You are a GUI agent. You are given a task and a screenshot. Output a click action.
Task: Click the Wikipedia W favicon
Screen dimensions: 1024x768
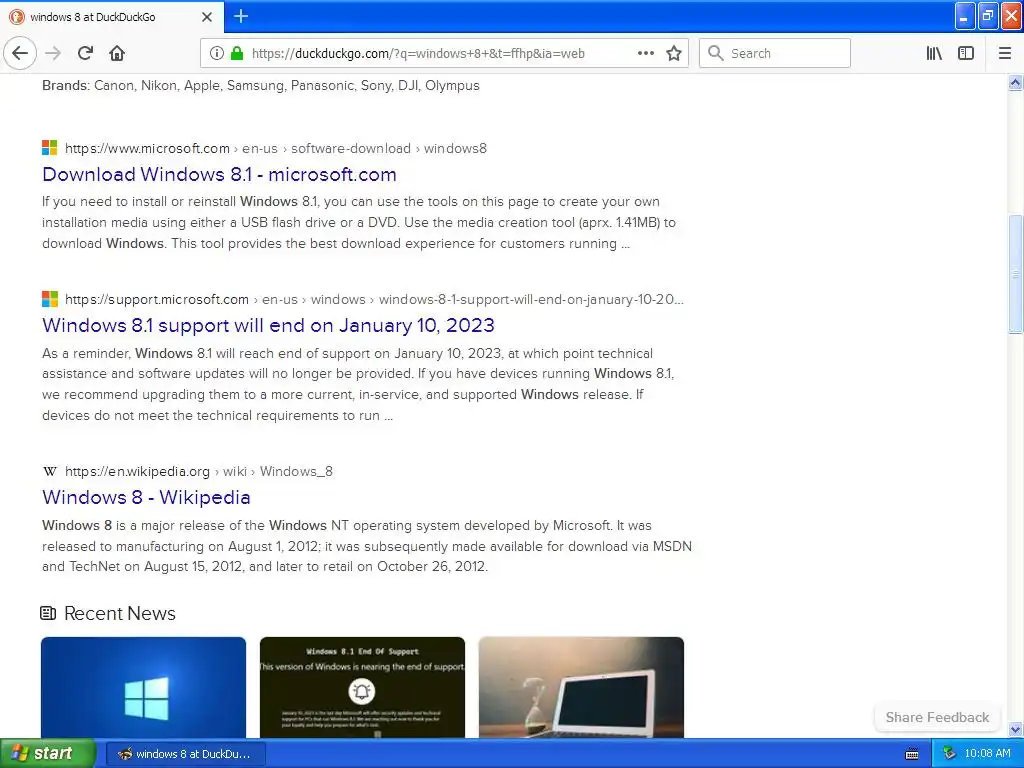tap(50, 471)
